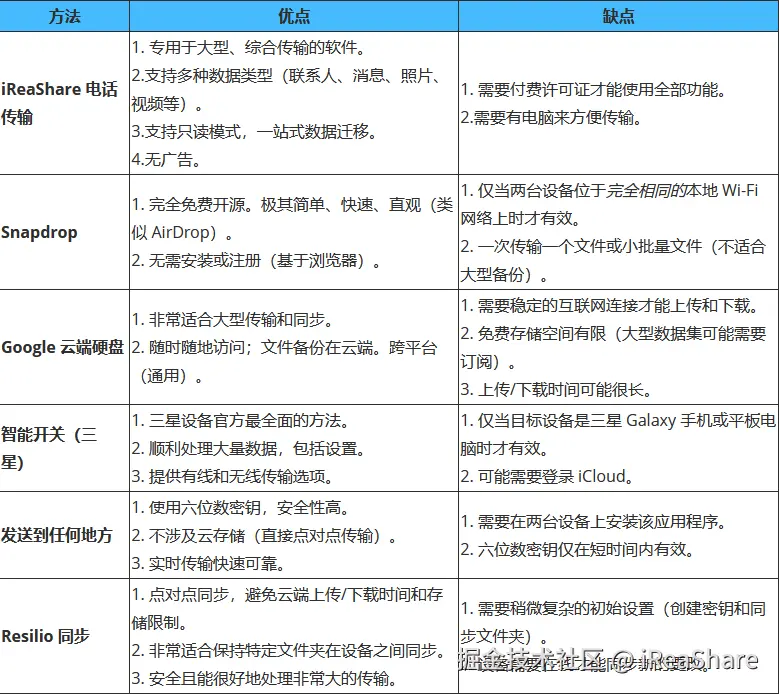The width and height of the screenshot is (779, 694).
Task: Click text 需要付费许可证才能使用全部功能
Action: pos(598,89)
